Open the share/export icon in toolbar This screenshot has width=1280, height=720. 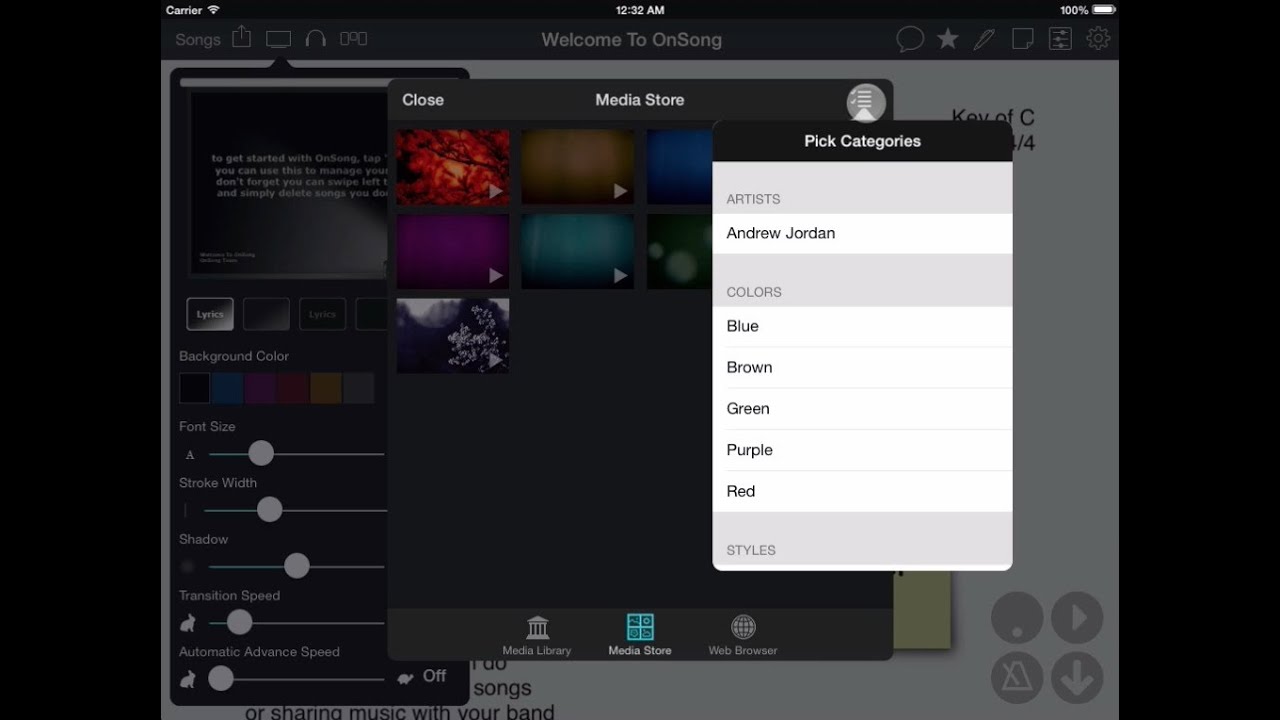click(x=241, y=38)
